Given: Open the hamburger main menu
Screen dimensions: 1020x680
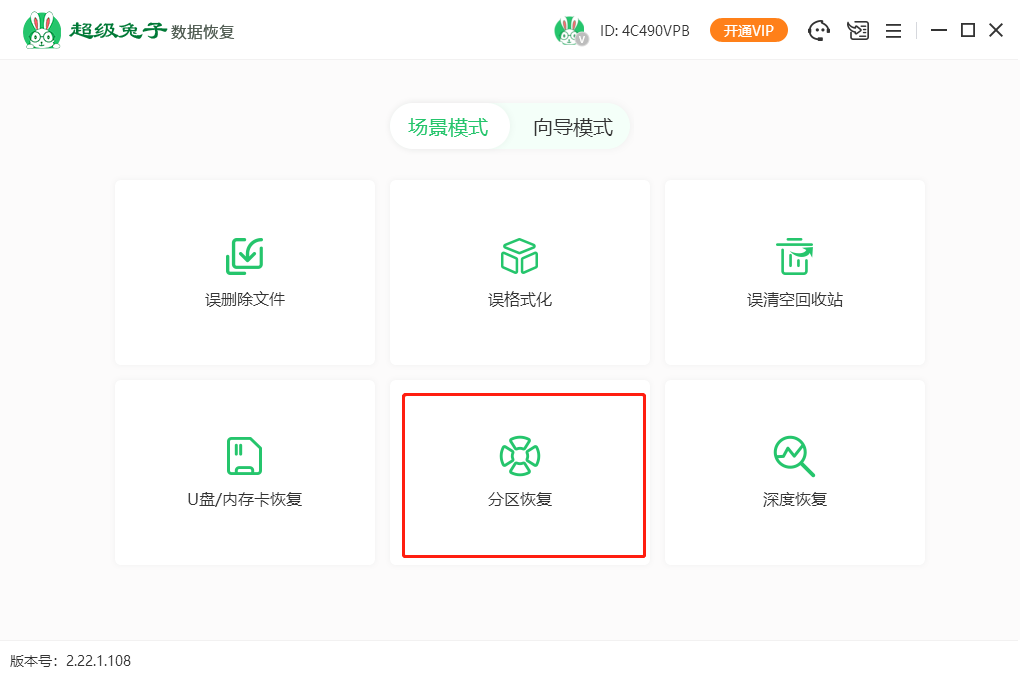Looking at the screenshot, I should click(x=893, y=30).
